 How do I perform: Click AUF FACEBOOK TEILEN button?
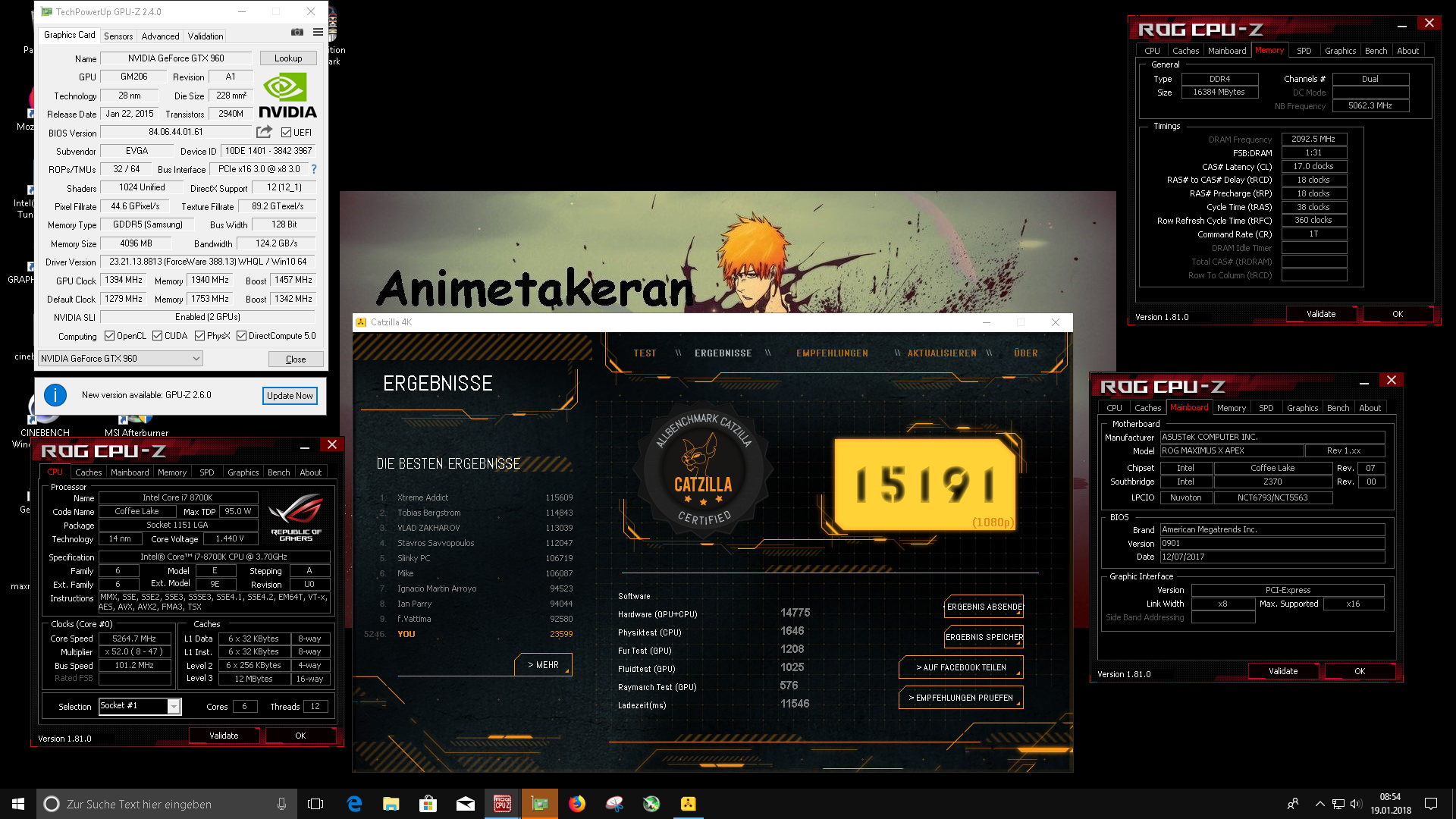[x=961, y=667]
